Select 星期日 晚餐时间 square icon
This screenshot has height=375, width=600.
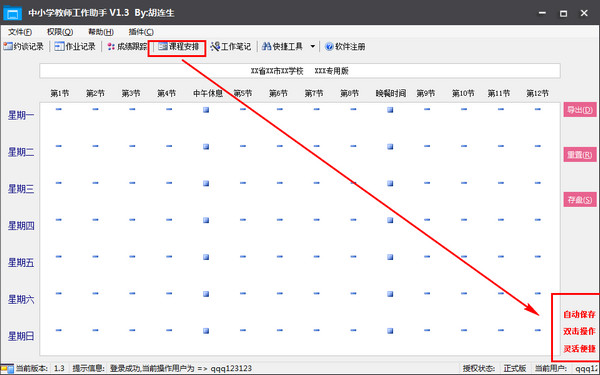390,331
